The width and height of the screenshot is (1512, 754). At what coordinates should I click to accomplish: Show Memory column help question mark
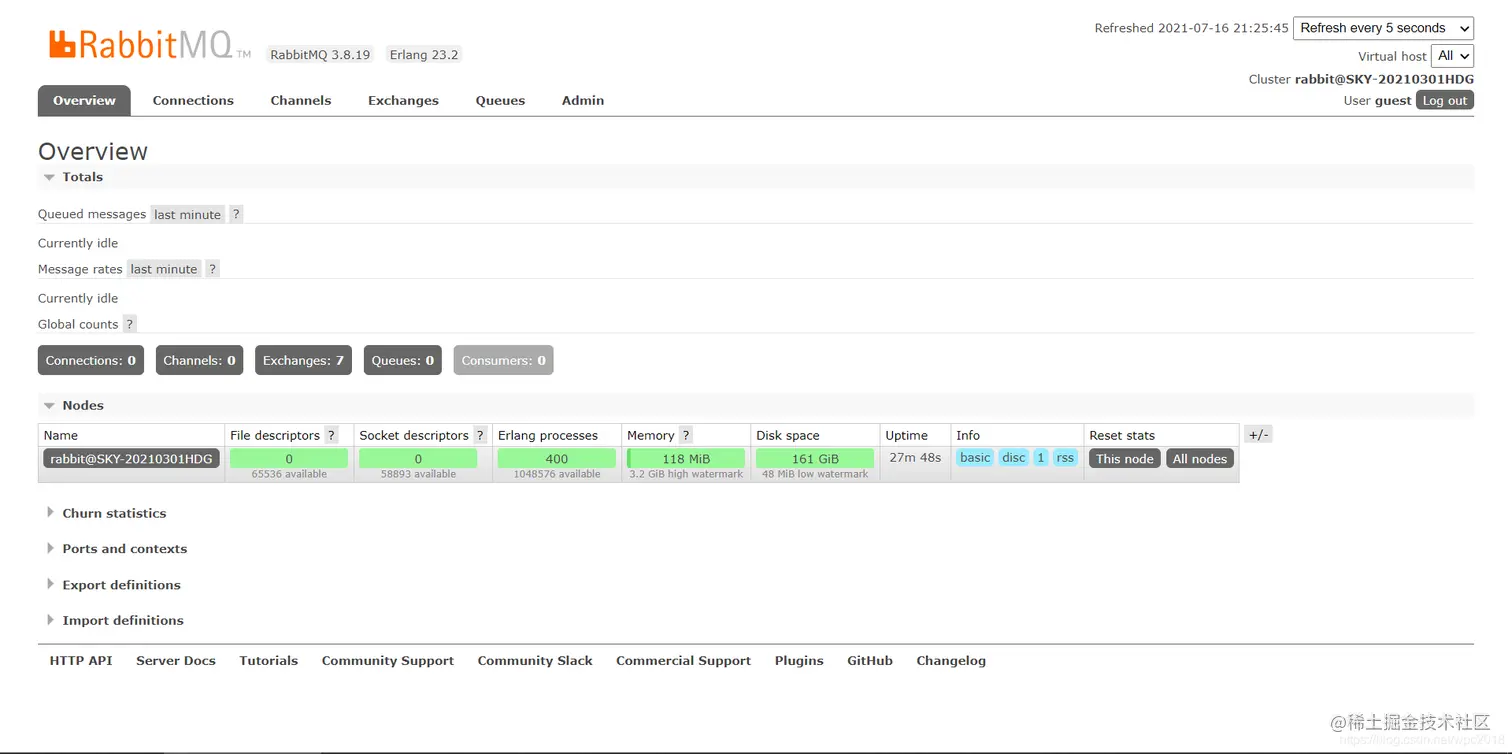pyautogui.click(x=686, y=435)
